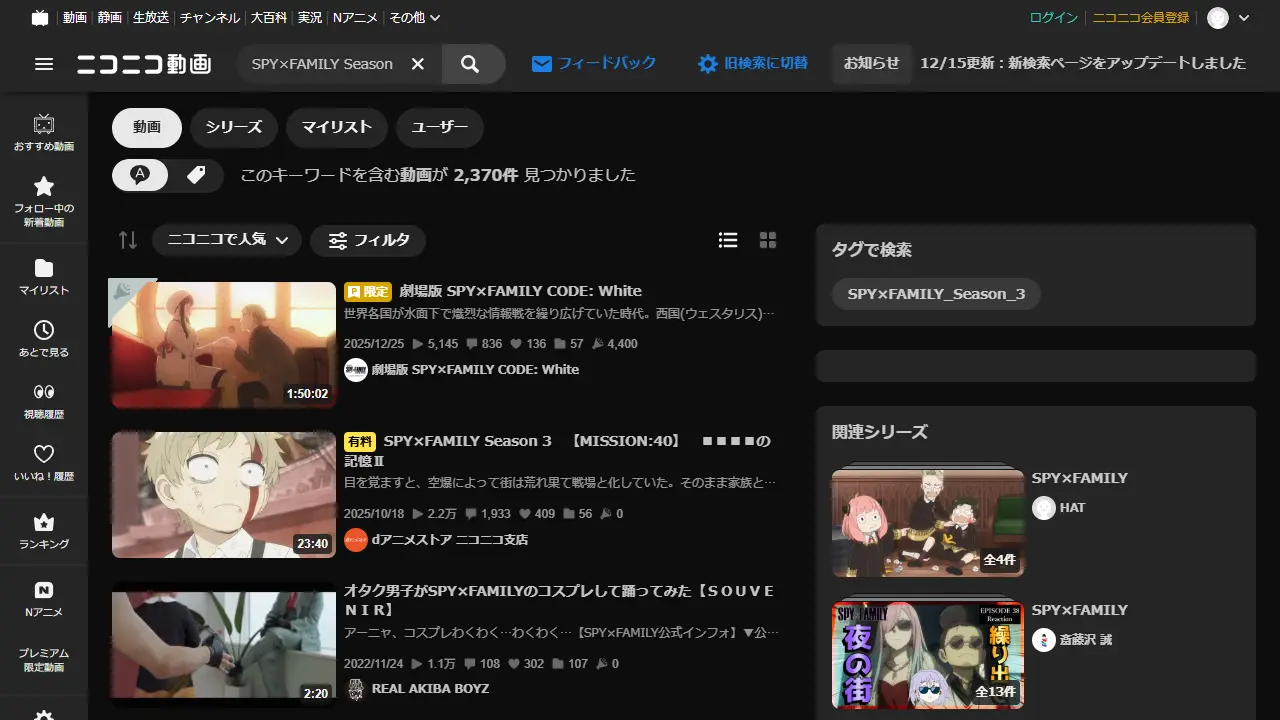Open おすすめ動画 from the left sidebar
Image resolution: width=1280 pixels, height=720 pixels.
tap(43, 130)
